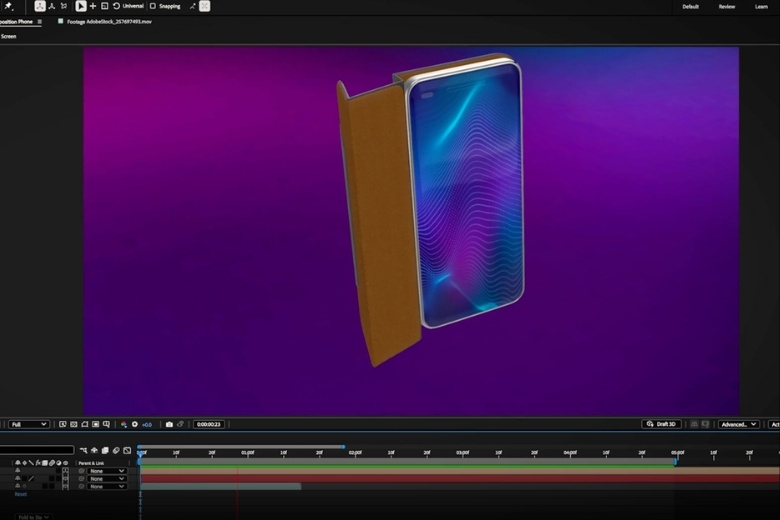Click the second layer's parent pick whip
Image resolution: width=780 pixels, height=520 pixels.
tap(82, 479)
